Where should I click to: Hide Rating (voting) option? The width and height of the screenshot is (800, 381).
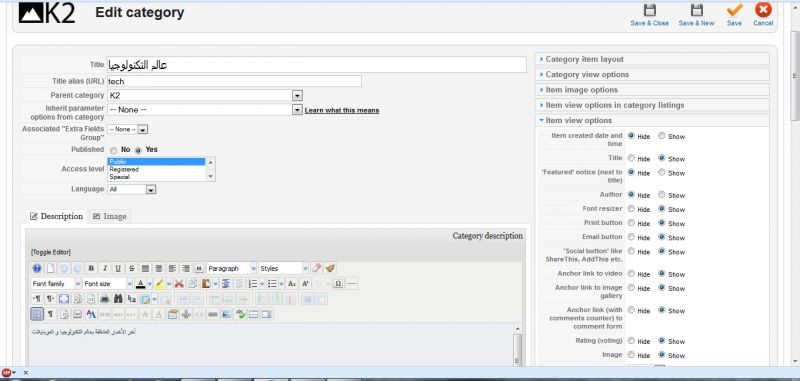pyautogui.click(x=631, y=341)
